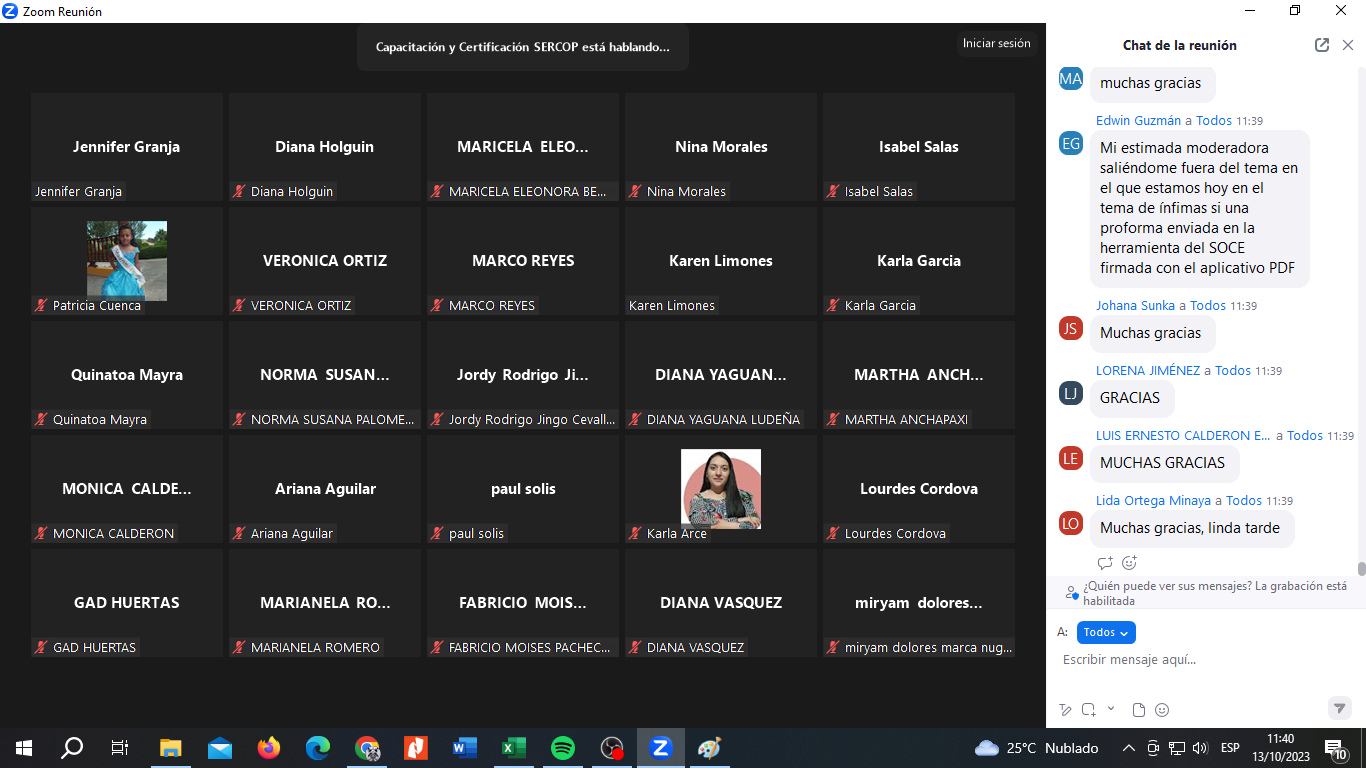This screenshot has width=1366, height=768.
Task: Select Karla Arce's participant photo tile
Action: (x=721, y=488)
